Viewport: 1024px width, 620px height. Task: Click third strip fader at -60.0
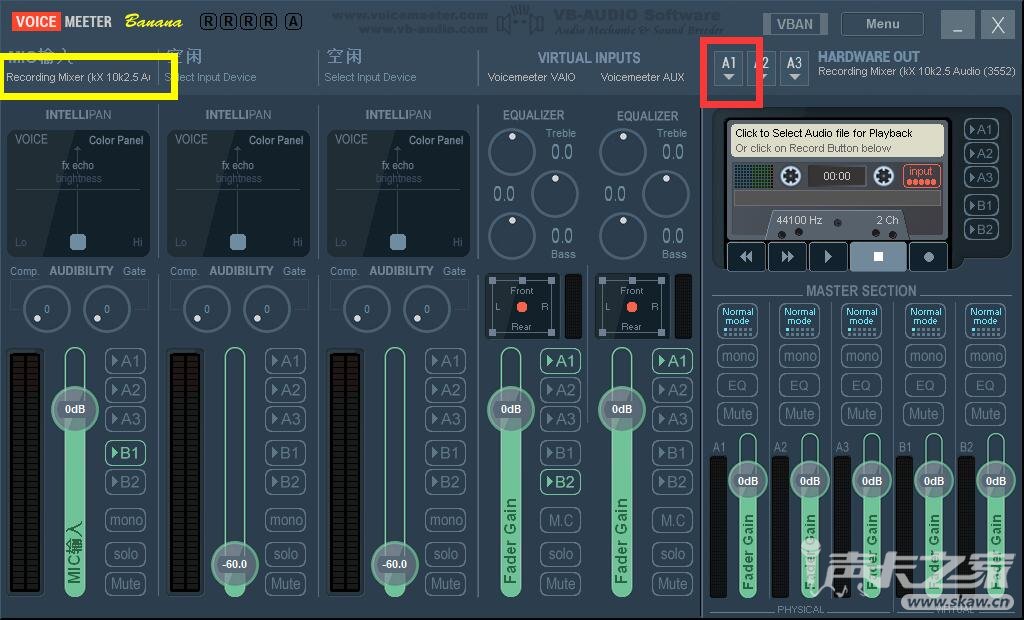[394, 564]
